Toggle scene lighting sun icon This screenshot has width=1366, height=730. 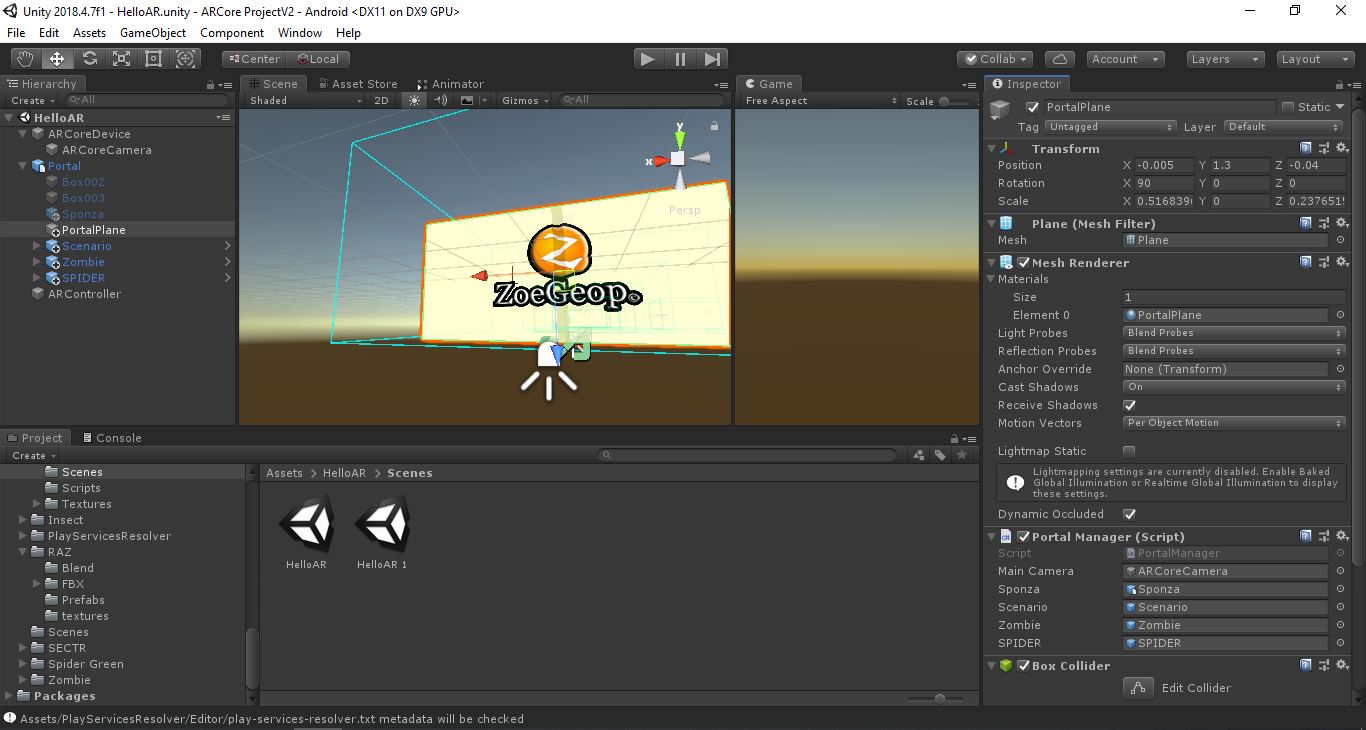pos(414,100)
